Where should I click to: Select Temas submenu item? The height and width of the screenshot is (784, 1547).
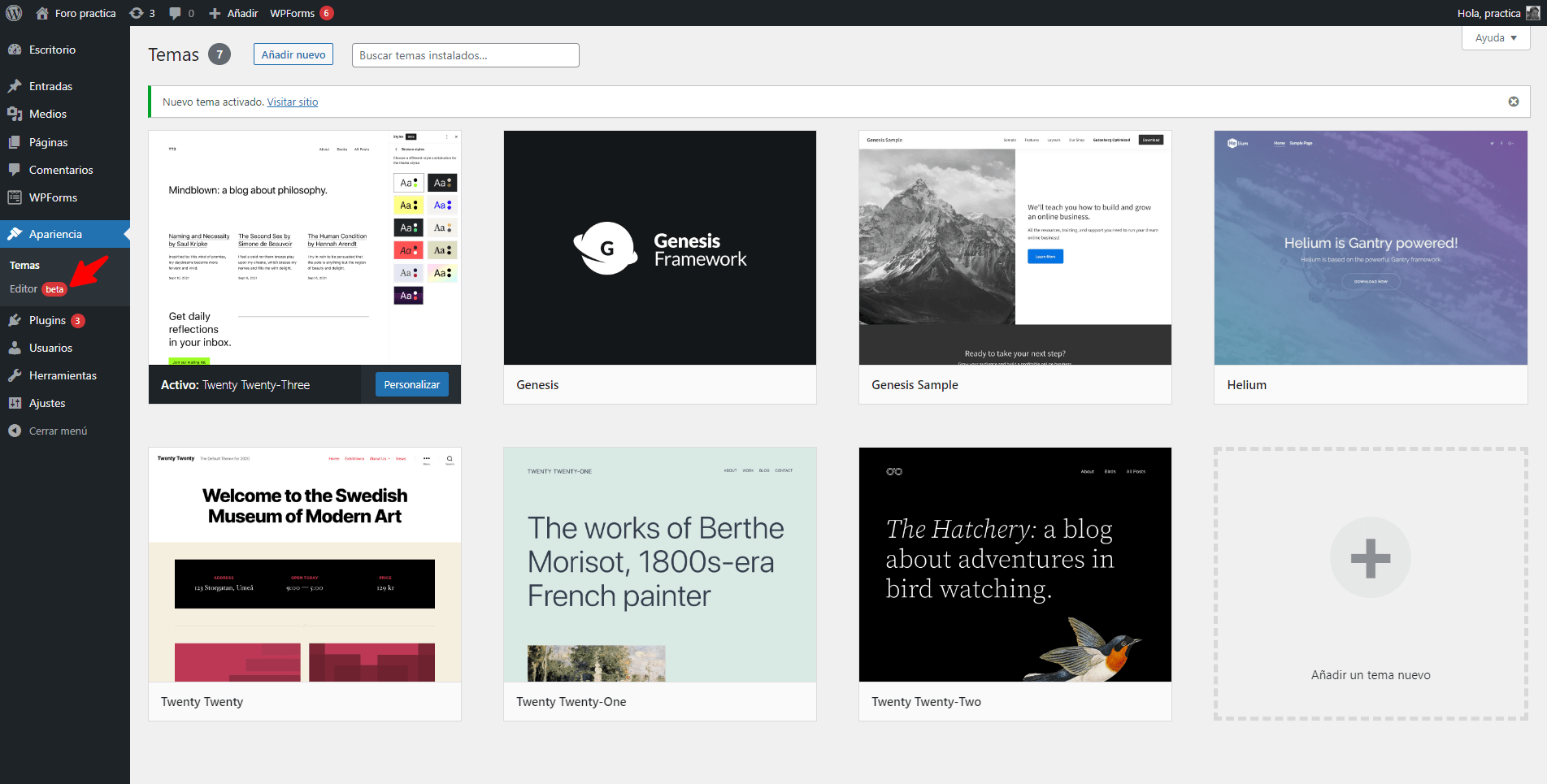coord(24,266)
